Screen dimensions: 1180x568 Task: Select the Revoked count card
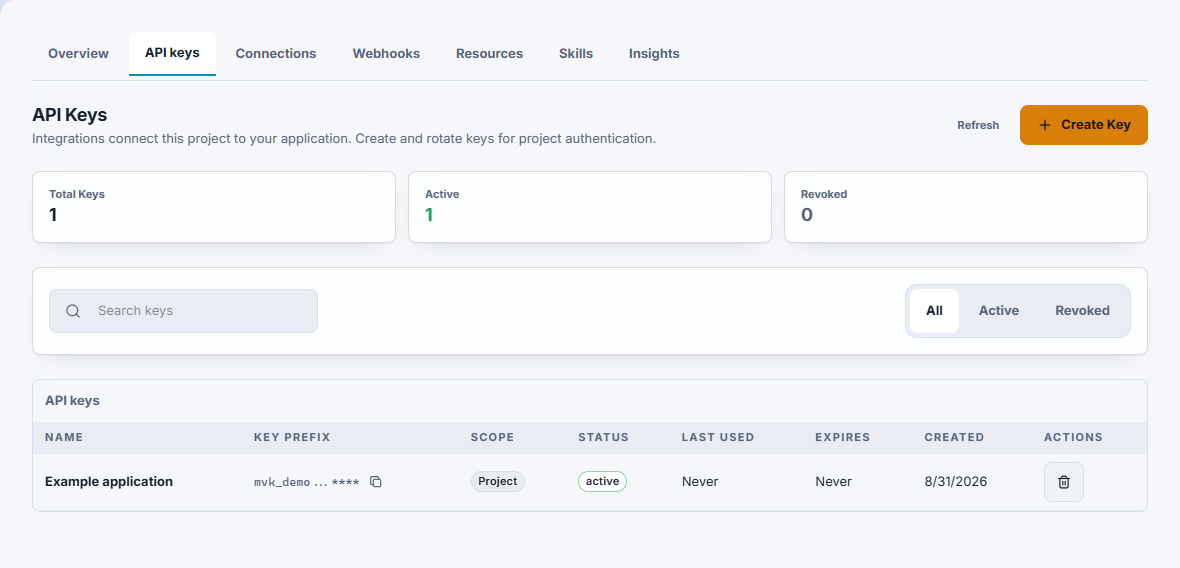tap(966, 207)
